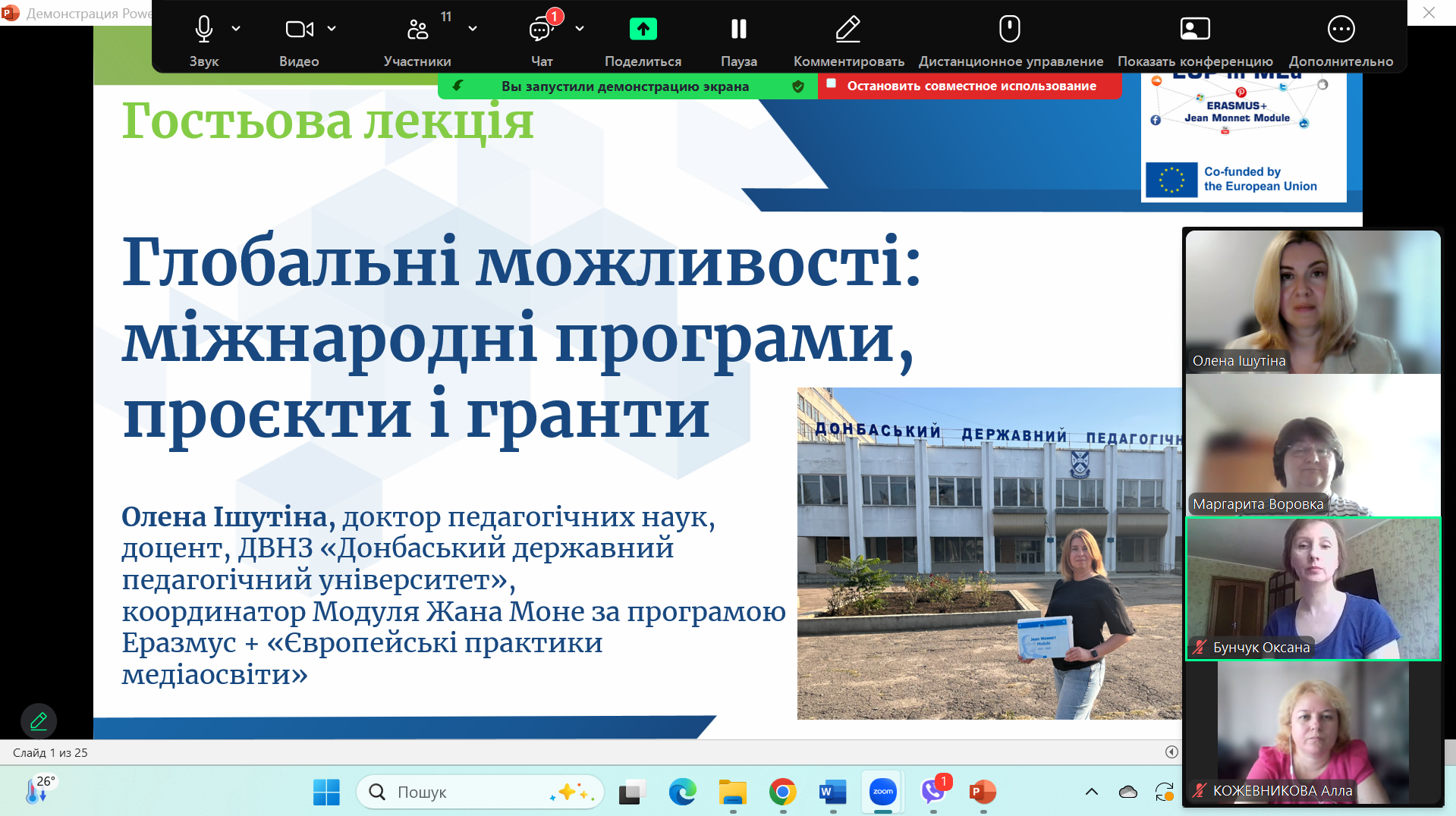Open Комментировать annotation tool
The width and height of the screenshot is (1456, 816).
point(848,39)
